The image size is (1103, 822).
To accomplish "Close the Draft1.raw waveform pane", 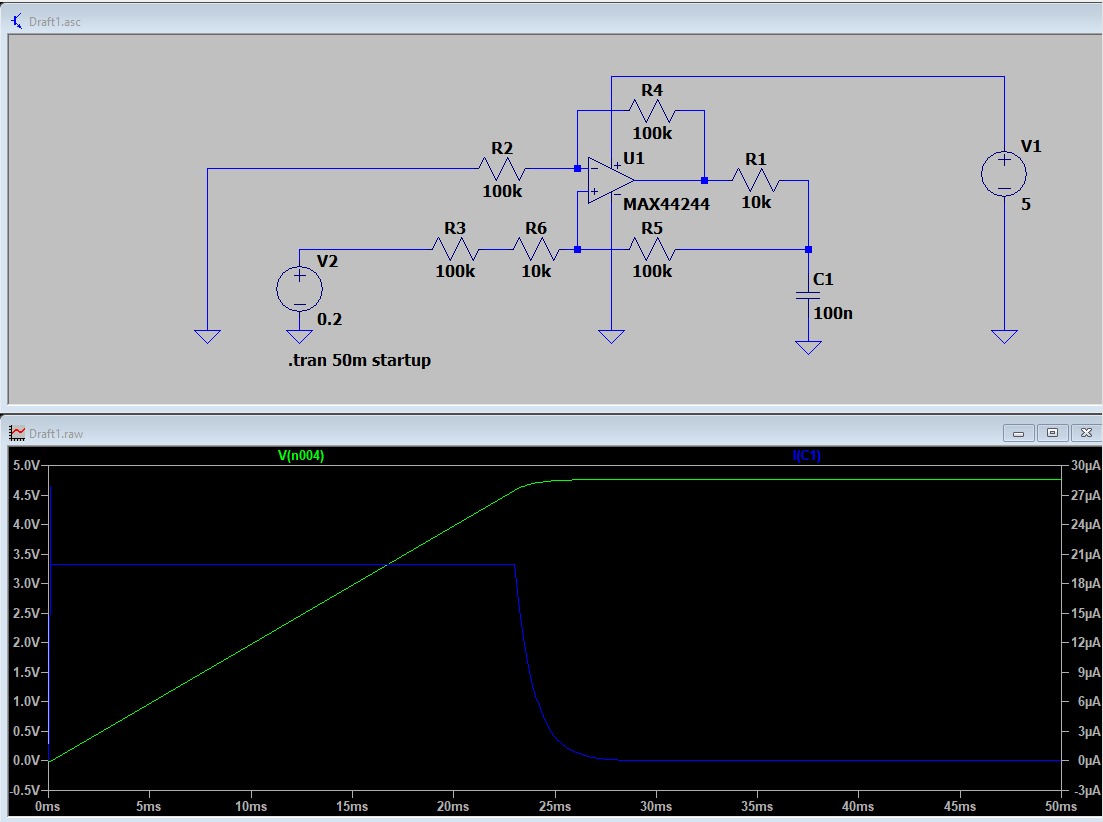I will pyautogui.click(x=1085, y=433).
